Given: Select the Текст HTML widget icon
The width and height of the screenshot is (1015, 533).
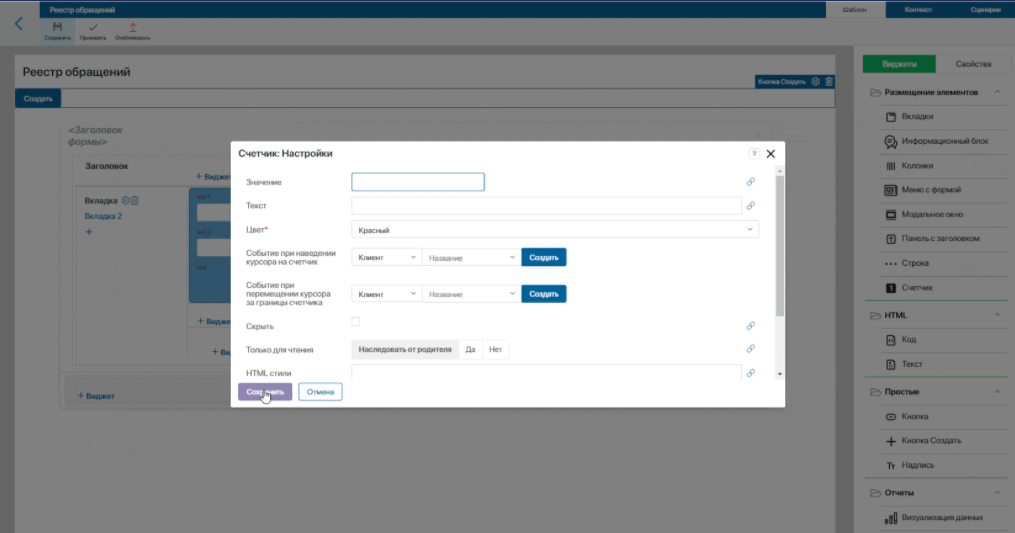Looking at the screenshot, I should click(891, 365).
